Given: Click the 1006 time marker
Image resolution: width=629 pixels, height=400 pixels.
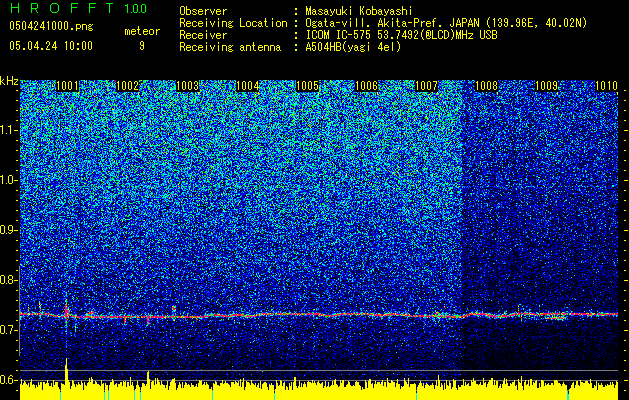Looking at the screenshot, I should tap(367, 86).
